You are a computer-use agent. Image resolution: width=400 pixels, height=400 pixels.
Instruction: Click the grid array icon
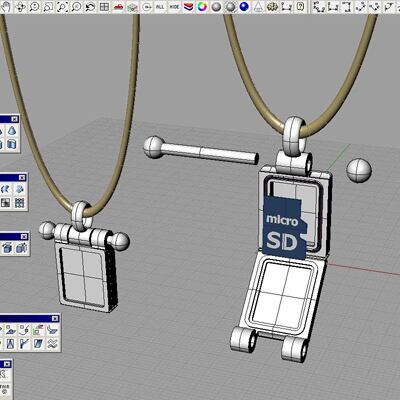[x=20, y=202]
